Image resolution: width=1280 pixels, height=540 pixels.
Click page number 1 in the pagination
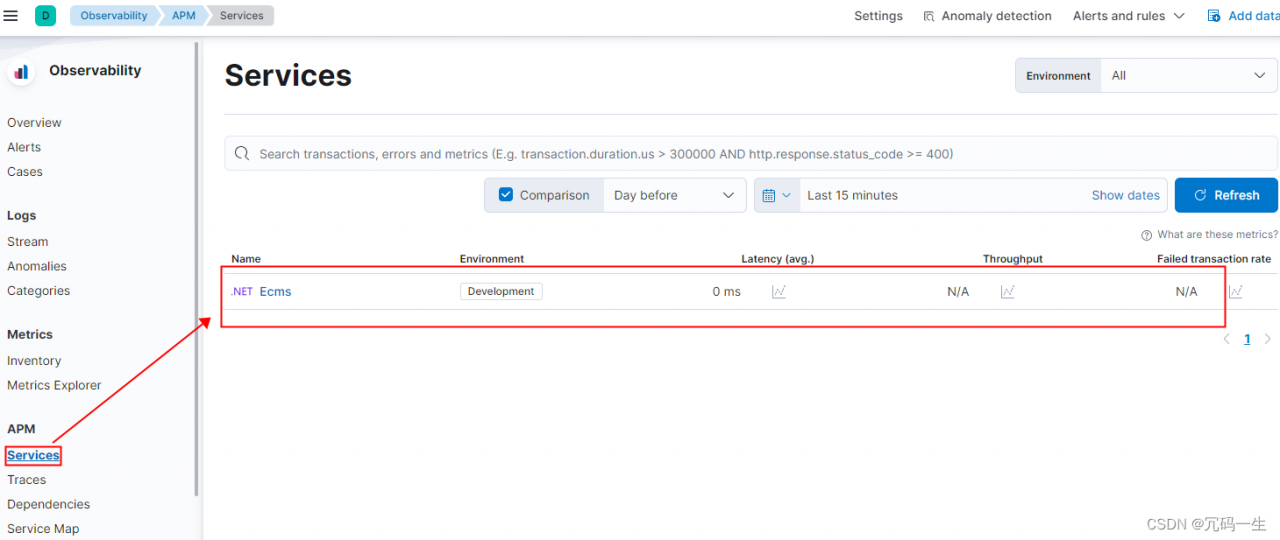click(x=1247, y=339)
